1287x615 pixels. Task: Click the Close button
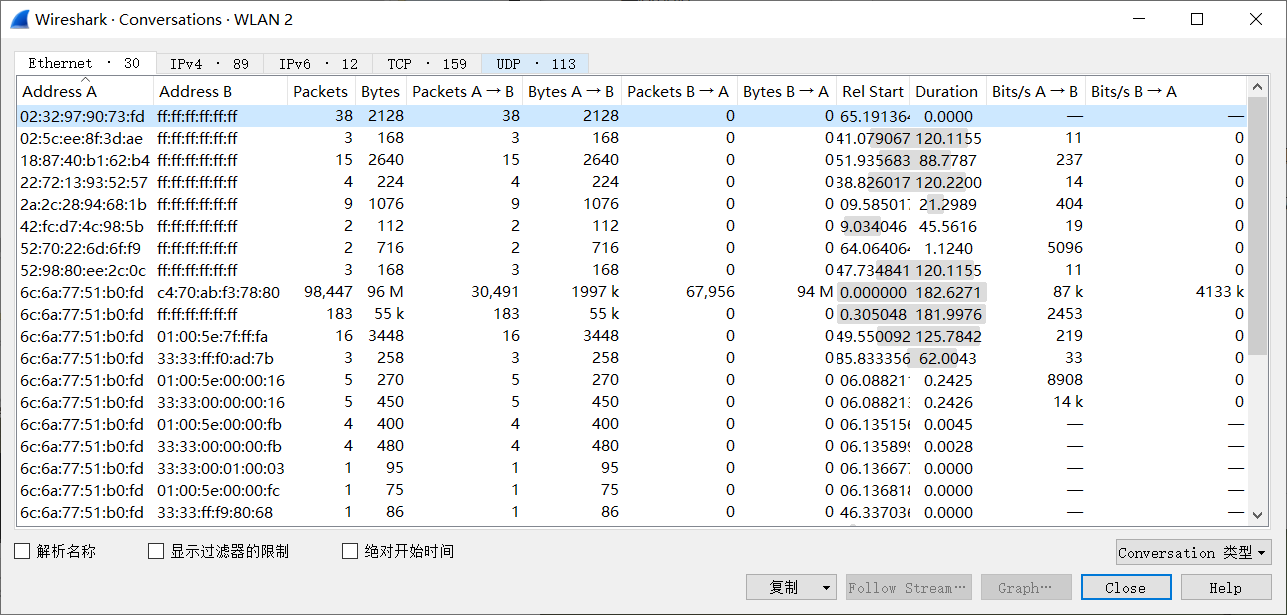pos(1125,588)
